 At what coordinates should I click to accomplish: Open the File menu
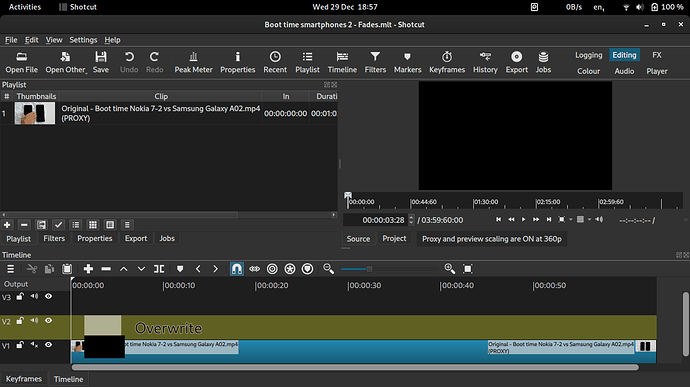tap(11, 40)
